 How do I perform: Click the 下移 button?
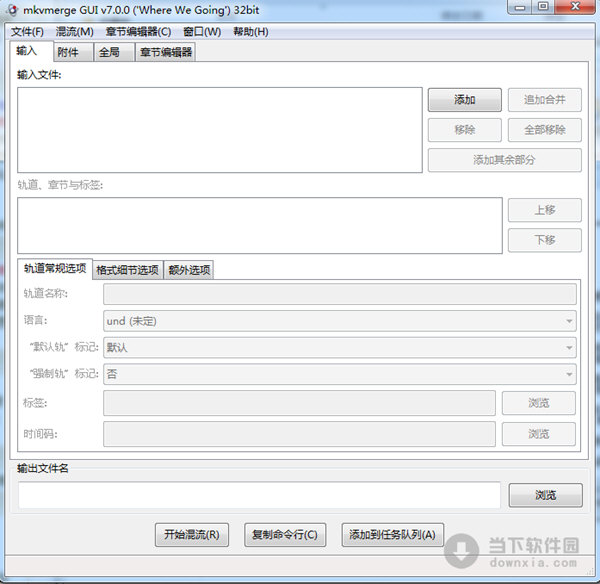(x=545, y=240)
